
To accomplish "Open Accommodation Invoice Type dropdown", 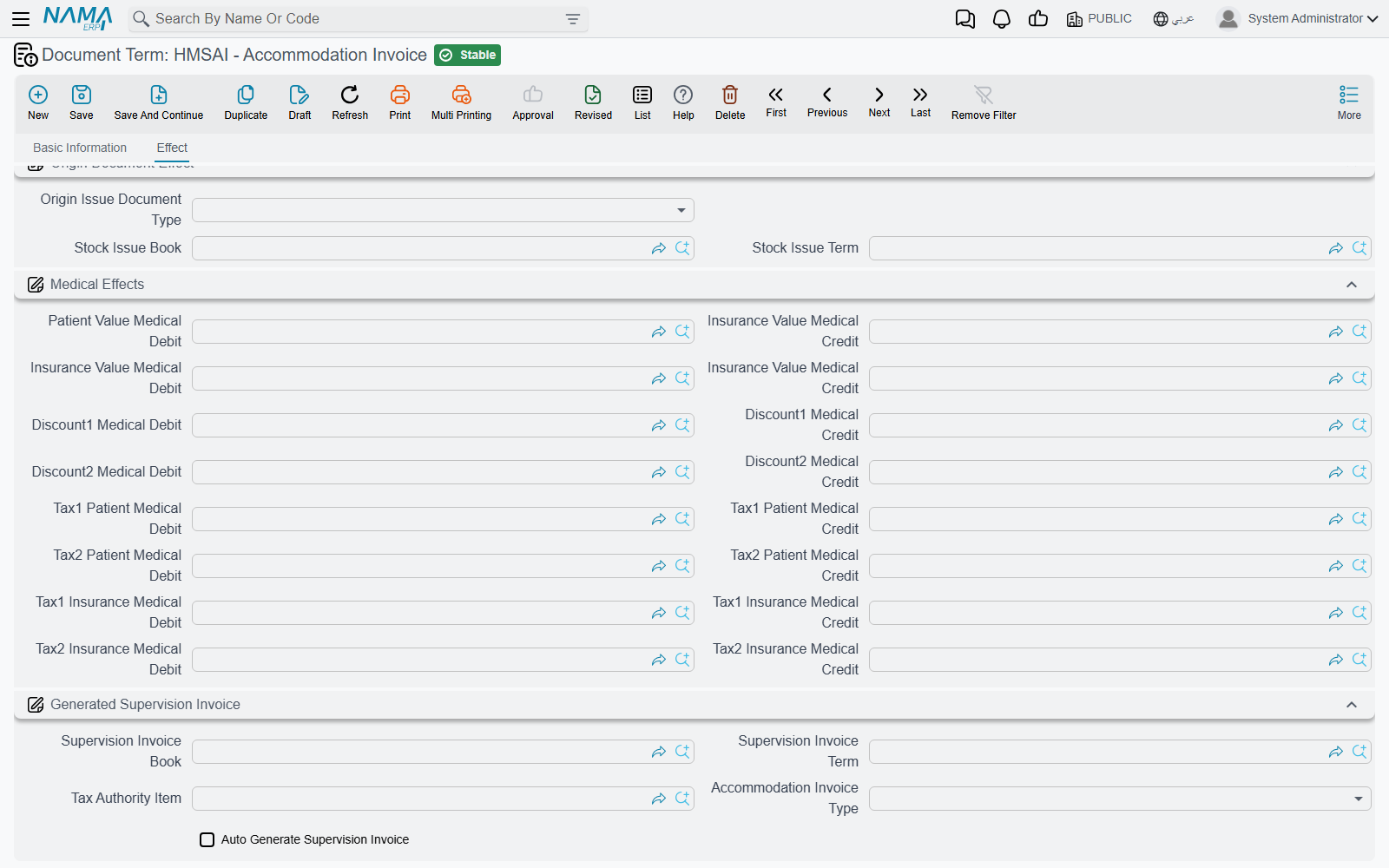I will [x=1120, y=799].
